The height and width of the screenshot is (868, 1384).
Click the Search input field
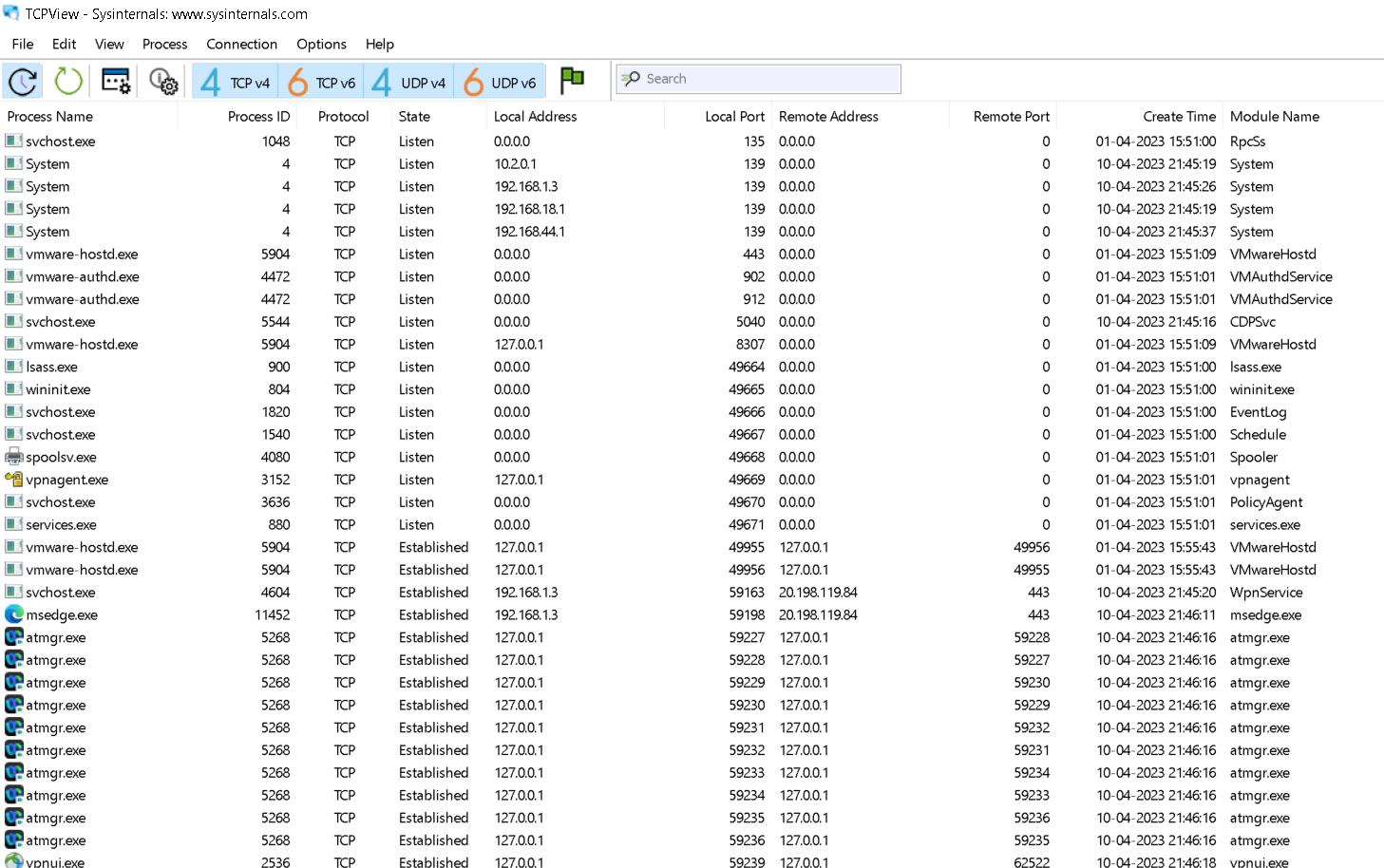758,79
